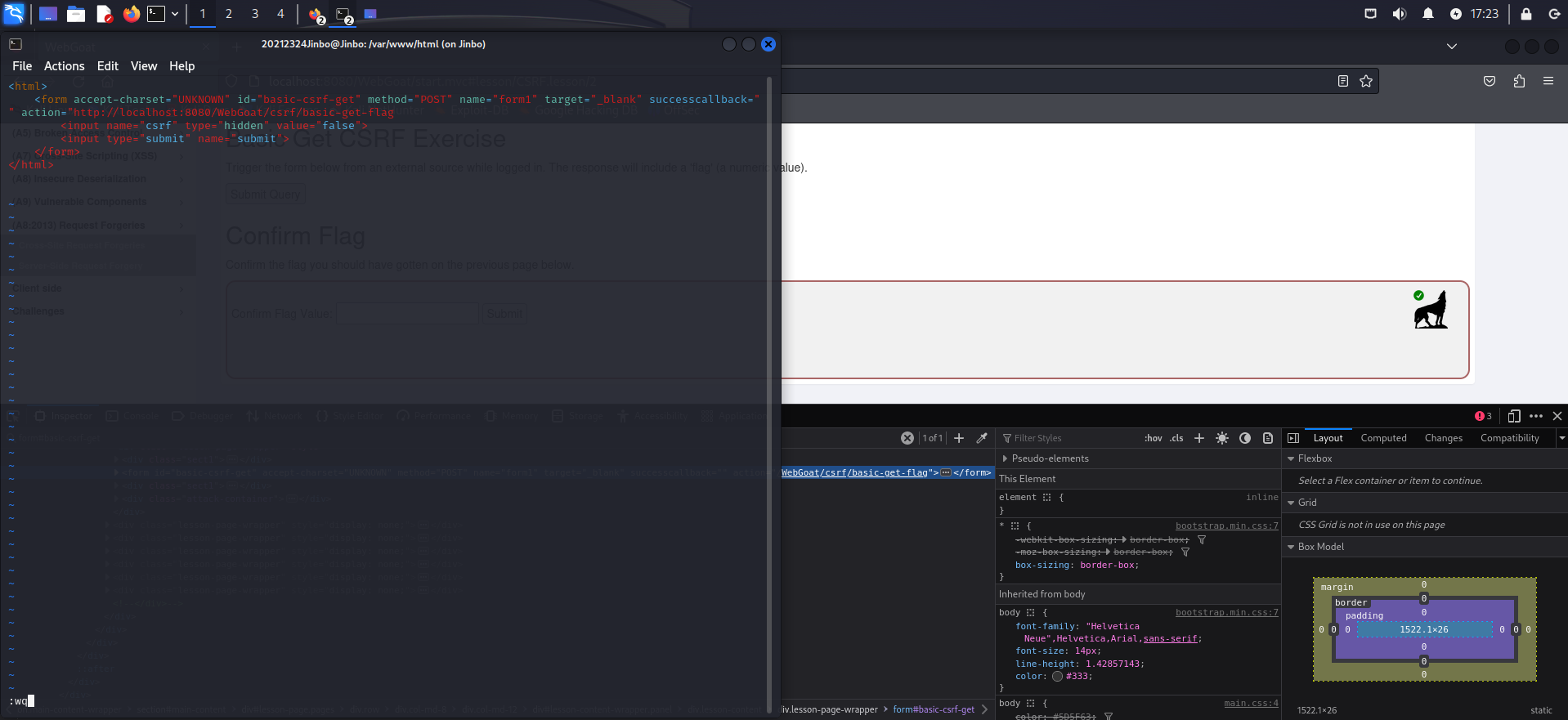This screenshot has width=1568, height=720.
Task: Launch Firefox from the panel launcher
Action: (x=131, y=14)
